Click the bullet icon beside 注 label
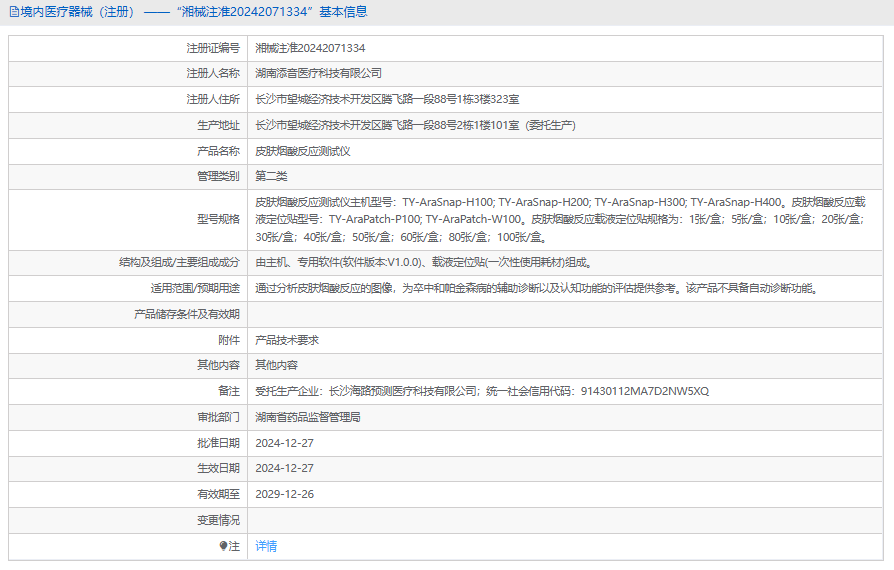 [224, 546]
